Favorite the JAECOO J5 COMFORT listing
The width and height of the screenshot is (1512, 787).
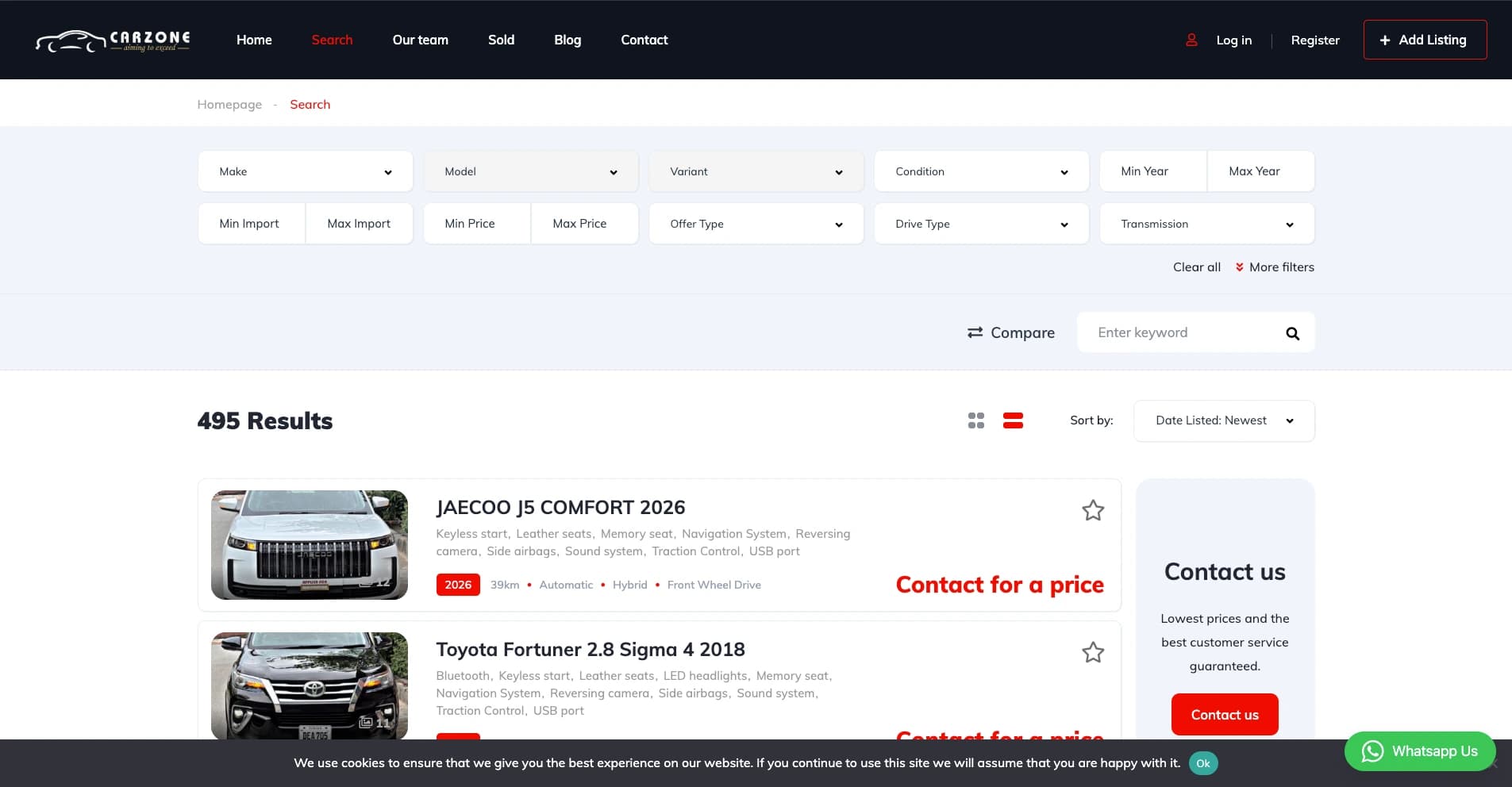pos(1093,510)
